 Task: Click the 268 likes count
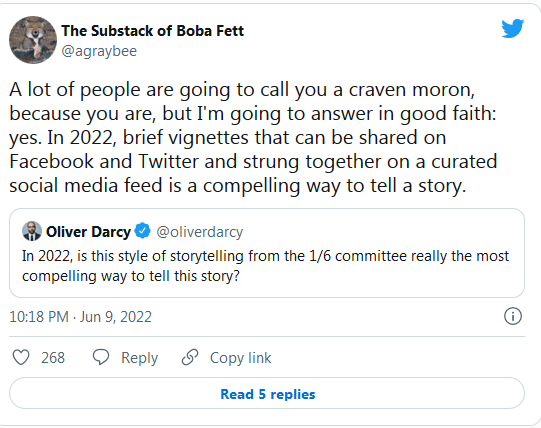tap(53, 358)
